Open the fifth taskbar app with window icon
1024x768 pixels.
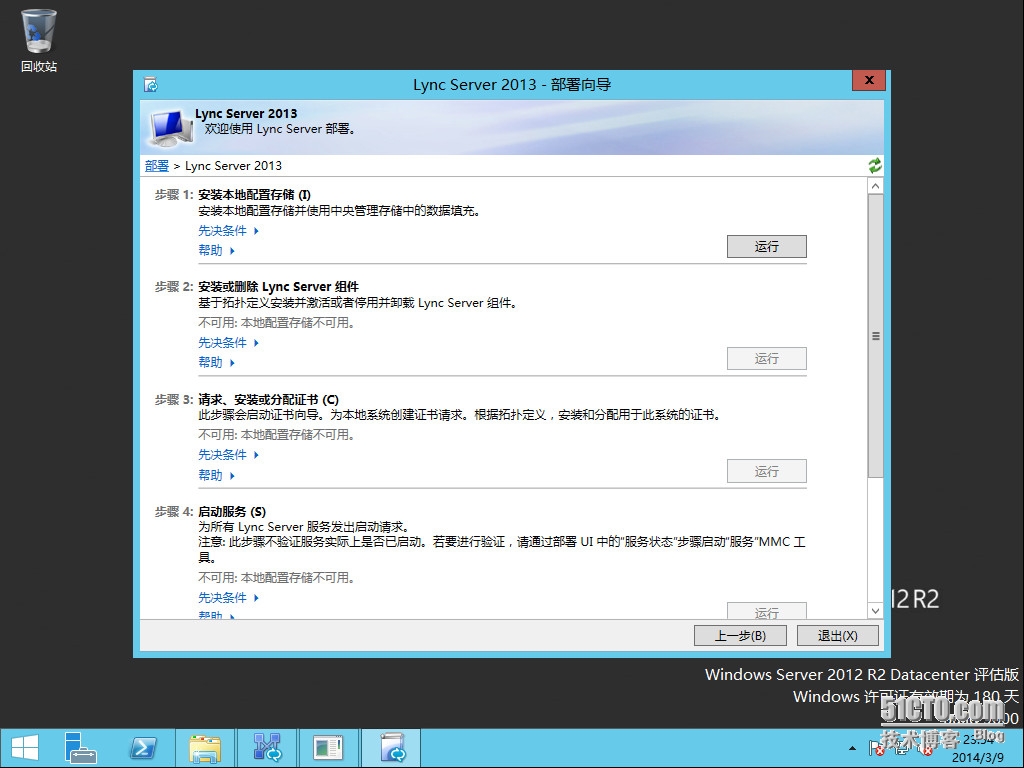[x=328, y=748]
